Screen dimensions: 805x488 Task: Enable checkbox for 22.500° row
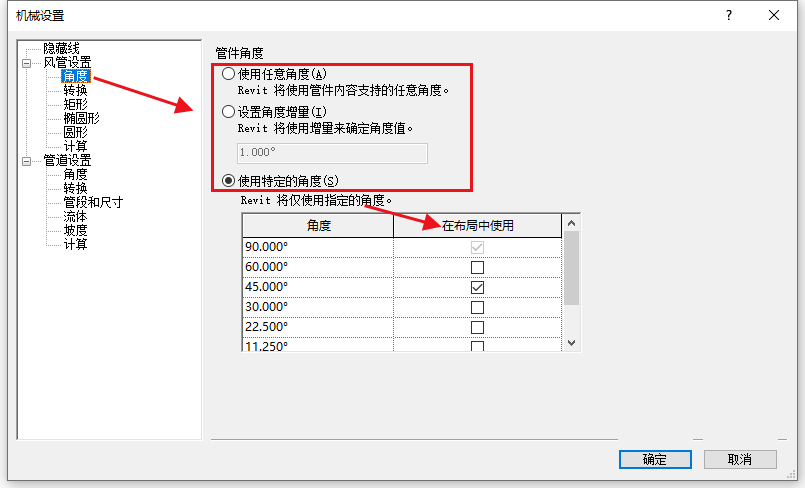tap(477, 327)
